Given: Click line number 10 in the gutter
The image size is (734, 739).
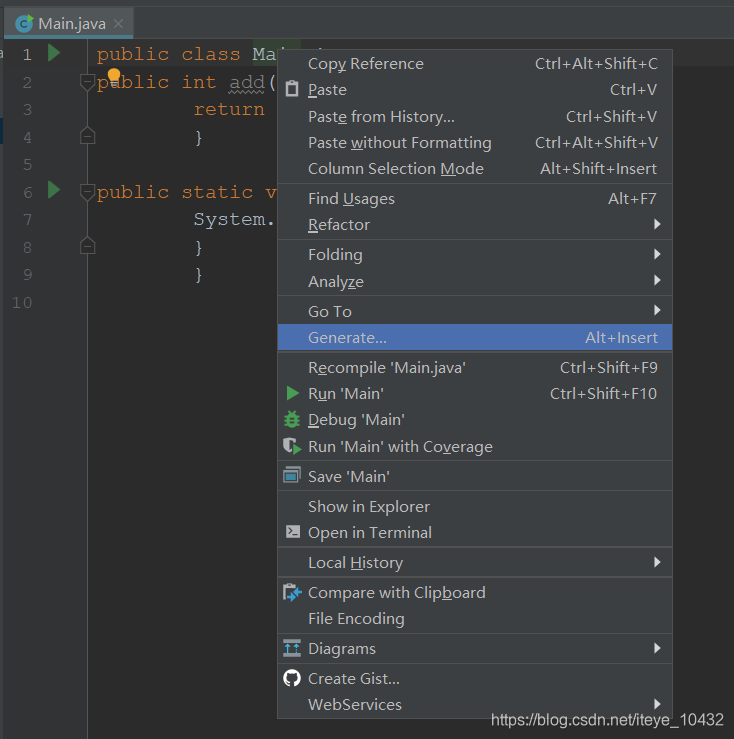Looking at the screenshot, I should [22, 302].
